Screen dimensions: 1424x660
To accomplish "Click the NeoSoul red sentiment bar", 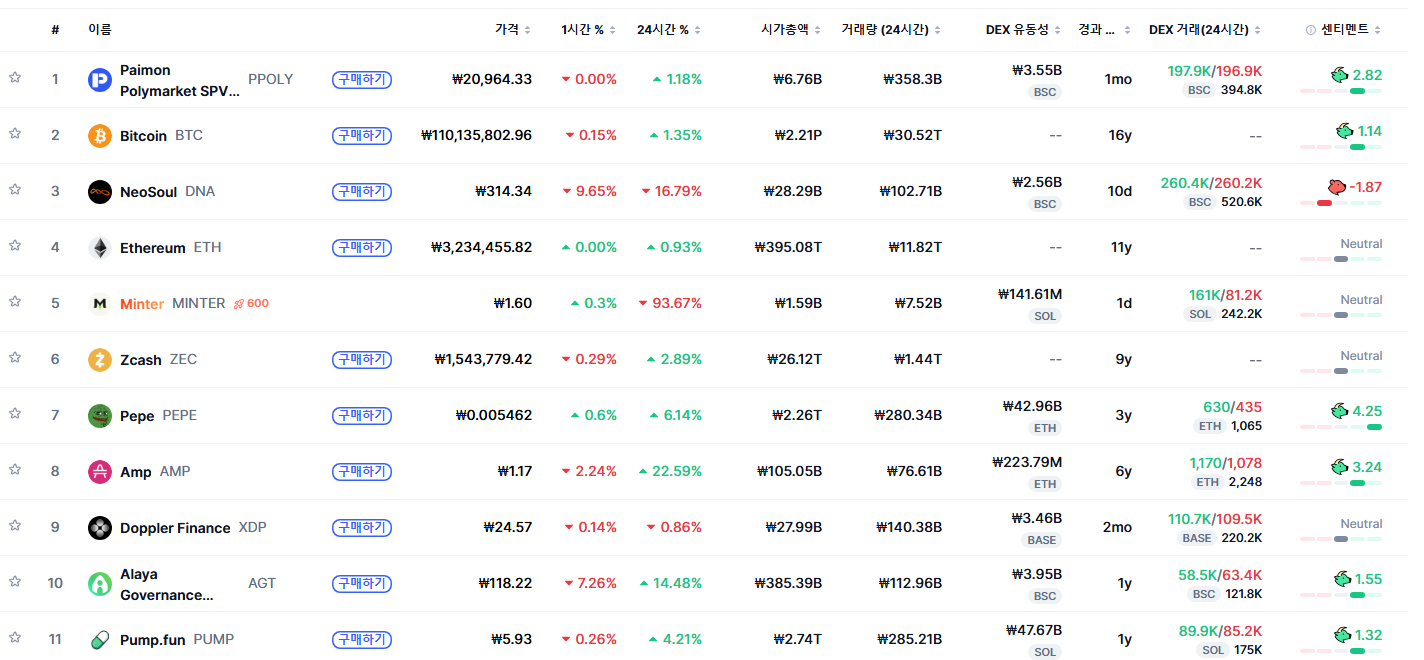I will 1341,203.
